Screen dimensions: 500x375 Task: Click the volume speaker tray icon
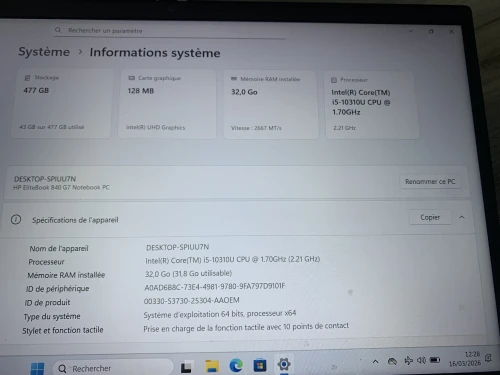(x=421, y=360)
